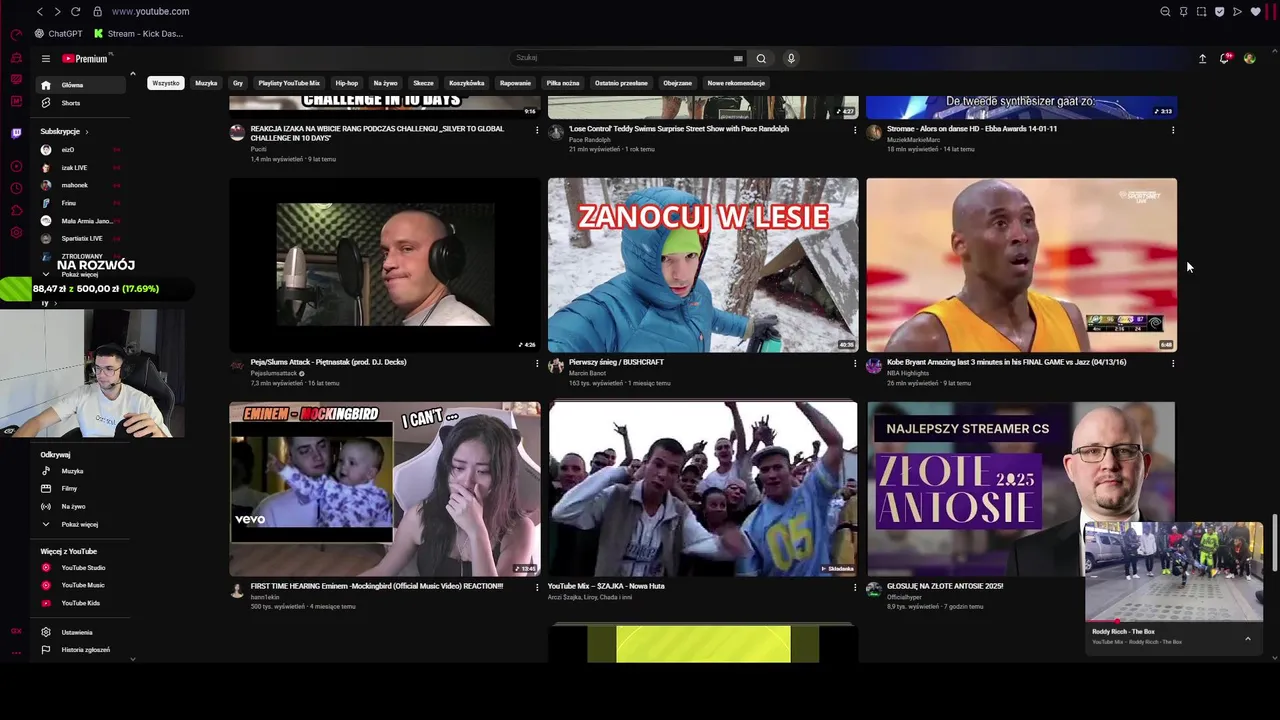Open Filmy in the Odkrywaj section
Viewport: 1280px width, 720px height.
pos(68,488)
